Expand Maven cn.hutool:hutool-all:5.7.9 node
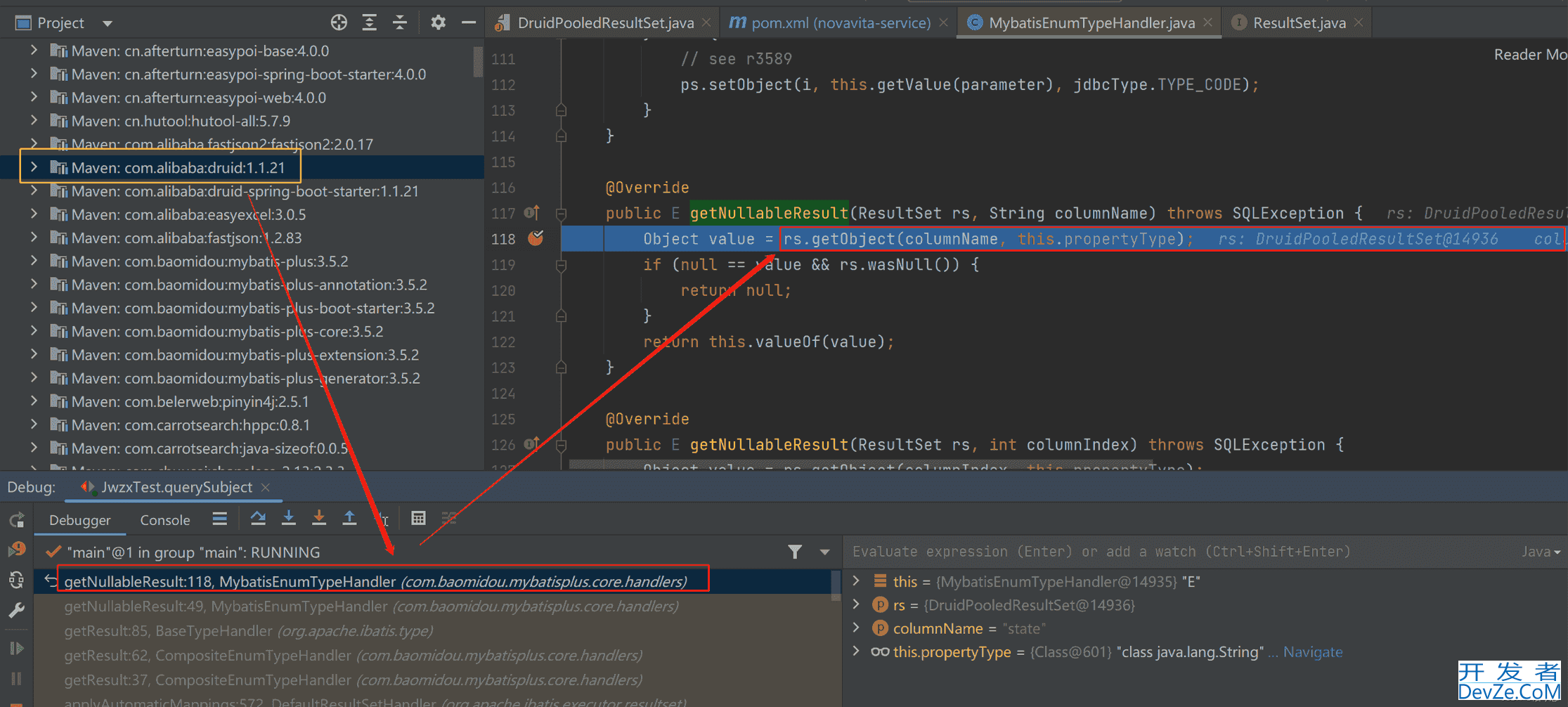This screenshot has height=707, width=1568. tap(34, 121)
